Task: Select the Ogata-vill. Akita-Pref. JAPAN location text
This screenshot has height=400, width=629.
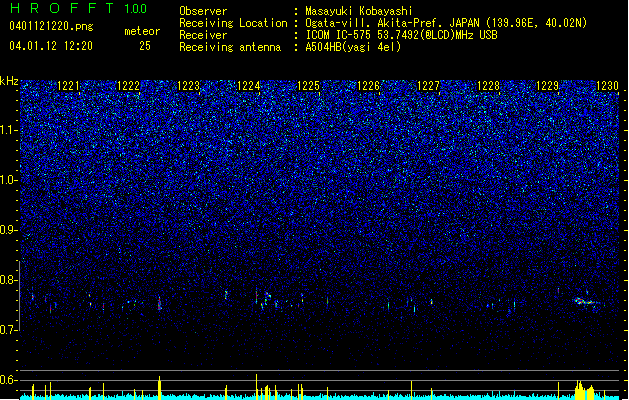Action: (446, 23)
